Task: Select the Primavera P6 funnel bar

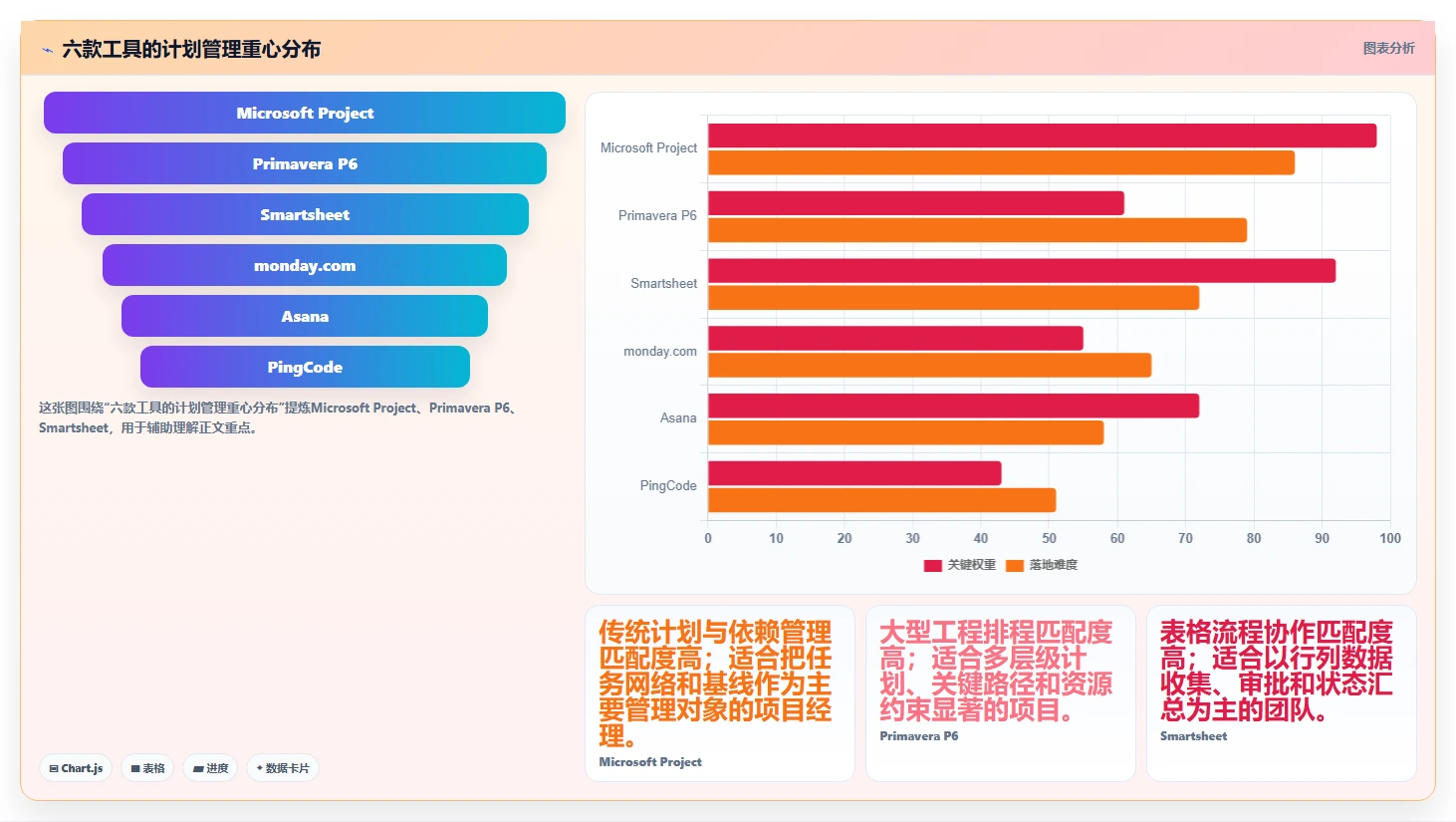Action: 305,163
